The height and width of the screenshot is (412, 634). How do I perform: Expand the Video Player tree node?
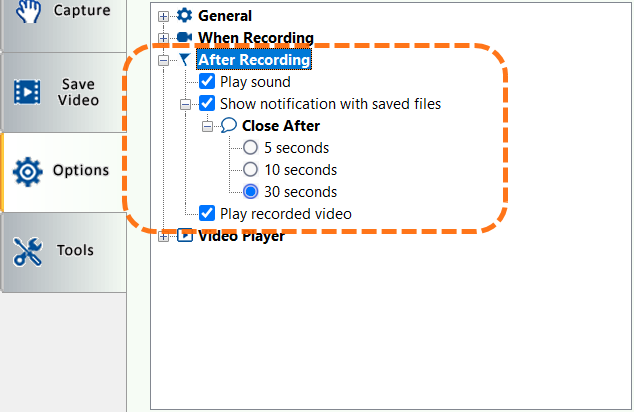pyautogui.click(x=164, y=237)
